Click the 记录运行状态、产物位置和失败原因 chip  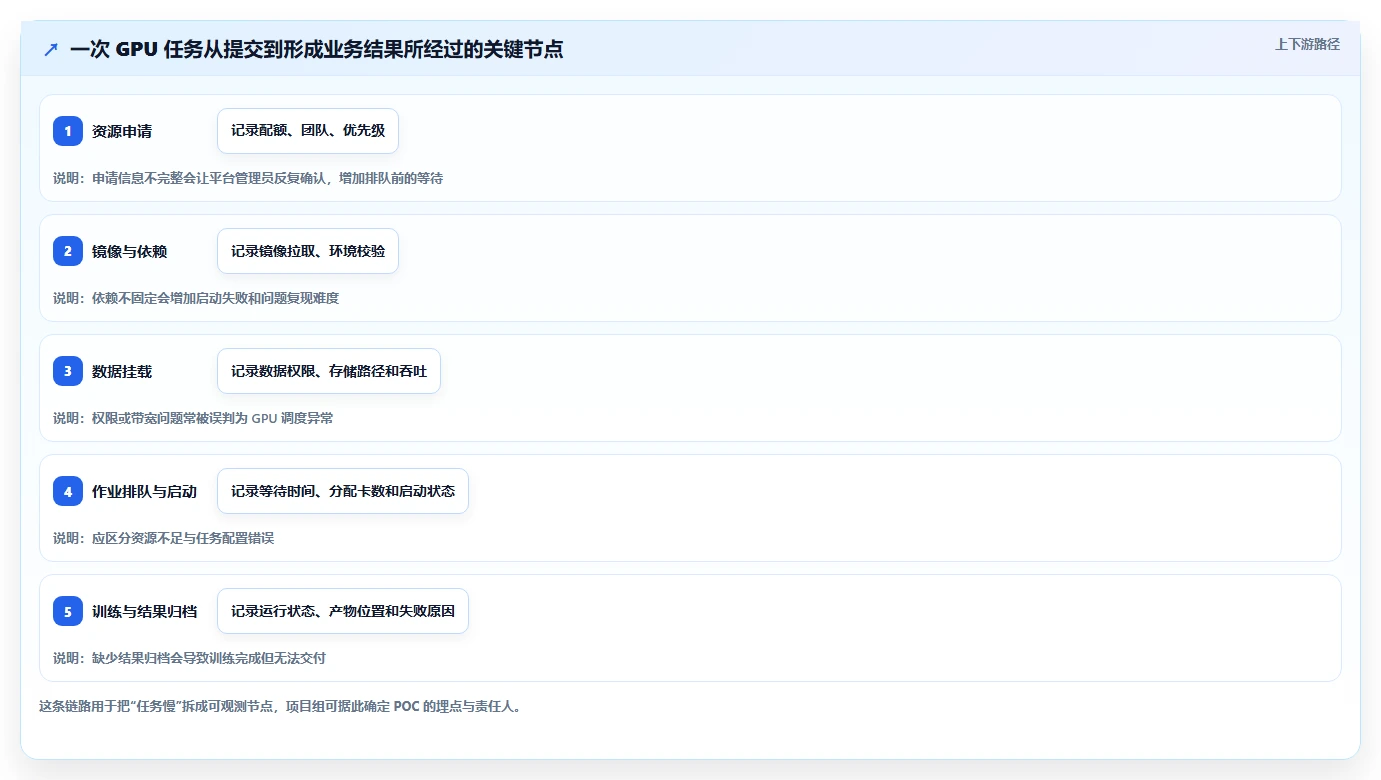(343, 611)
